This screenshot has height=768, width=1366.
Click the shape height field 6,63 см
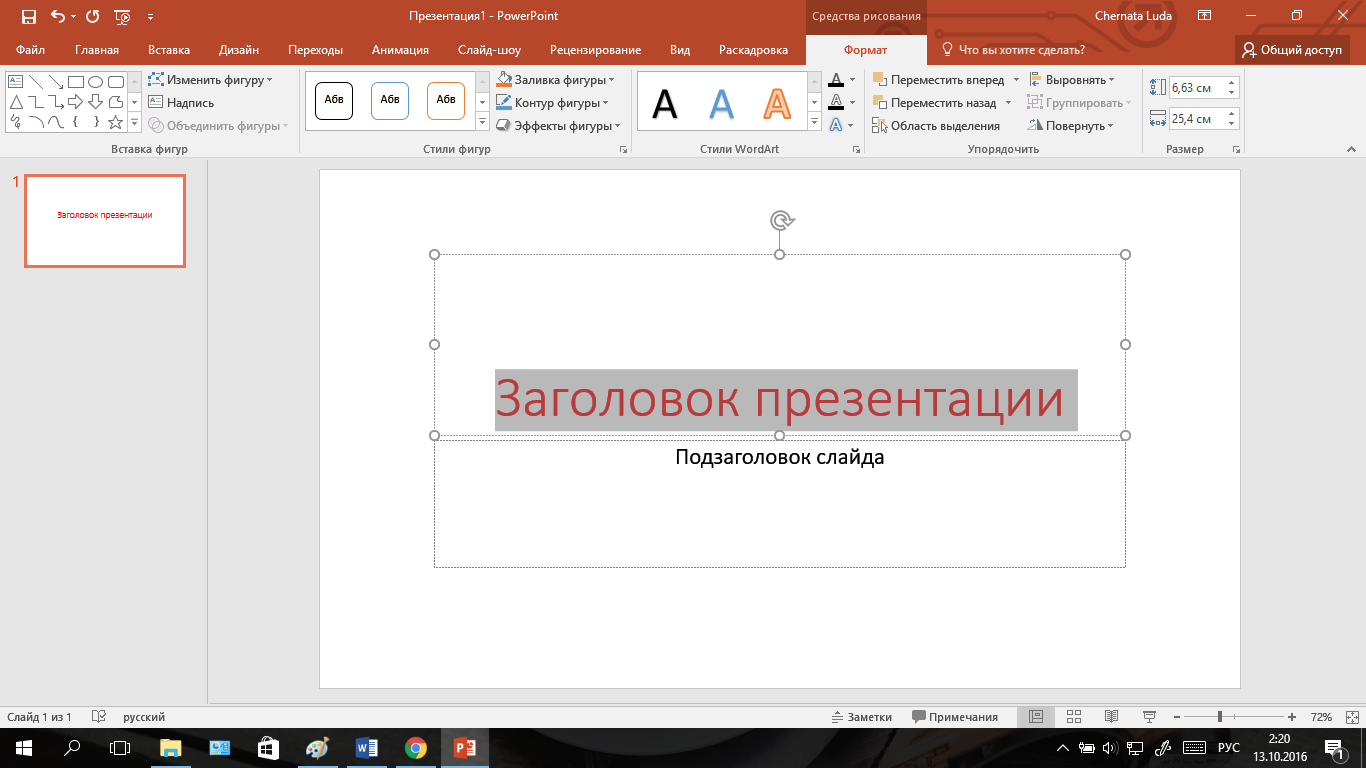tap(1196, 88)
